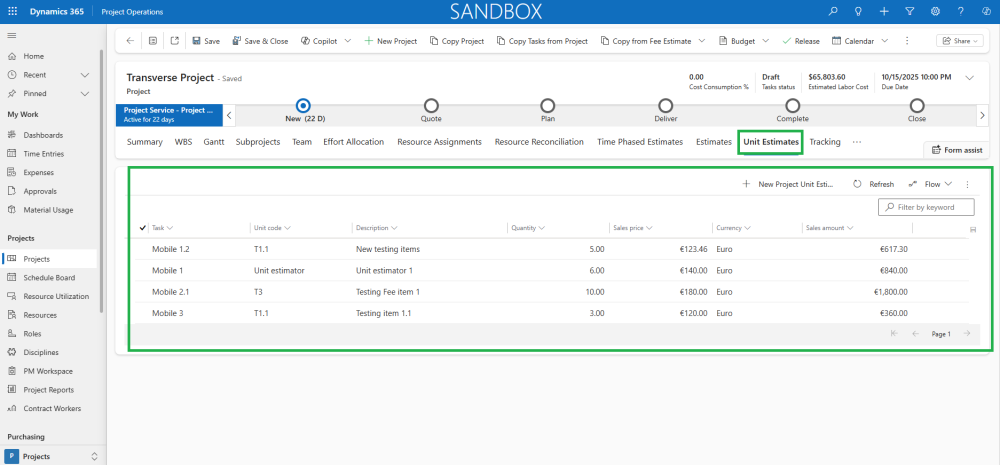
Task: Open the app launcher waffle icon
Action: pyautogui.click(x=13, y=11)
